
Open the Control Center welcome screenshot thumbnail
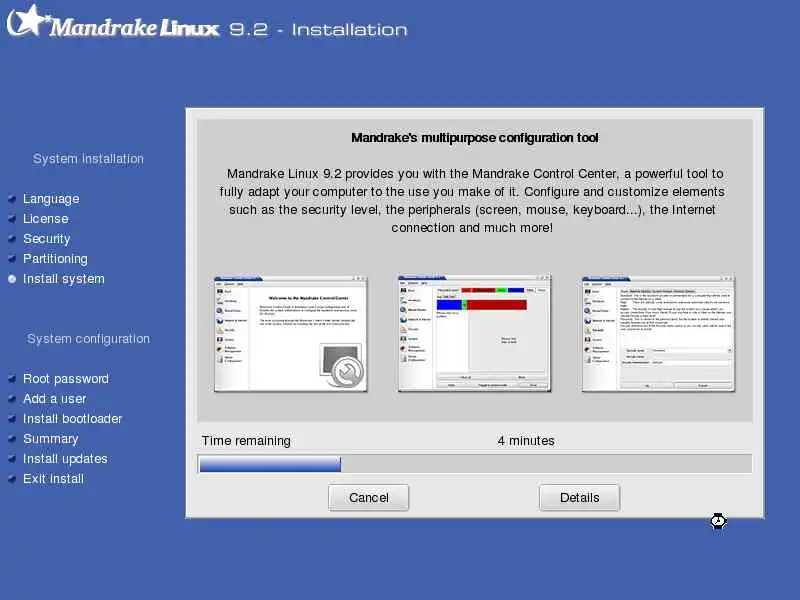[290, 334]
